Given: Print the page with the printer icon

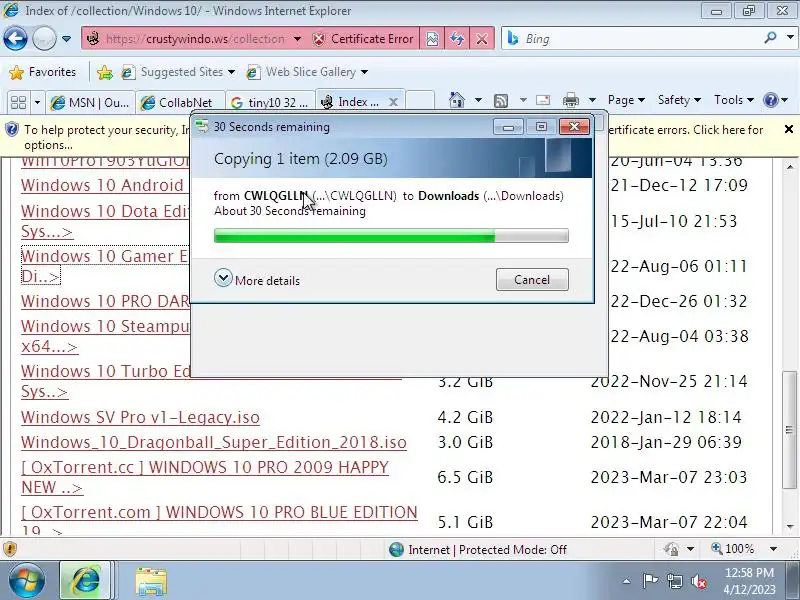Looking at the screenshot, I should coord(570,100).
